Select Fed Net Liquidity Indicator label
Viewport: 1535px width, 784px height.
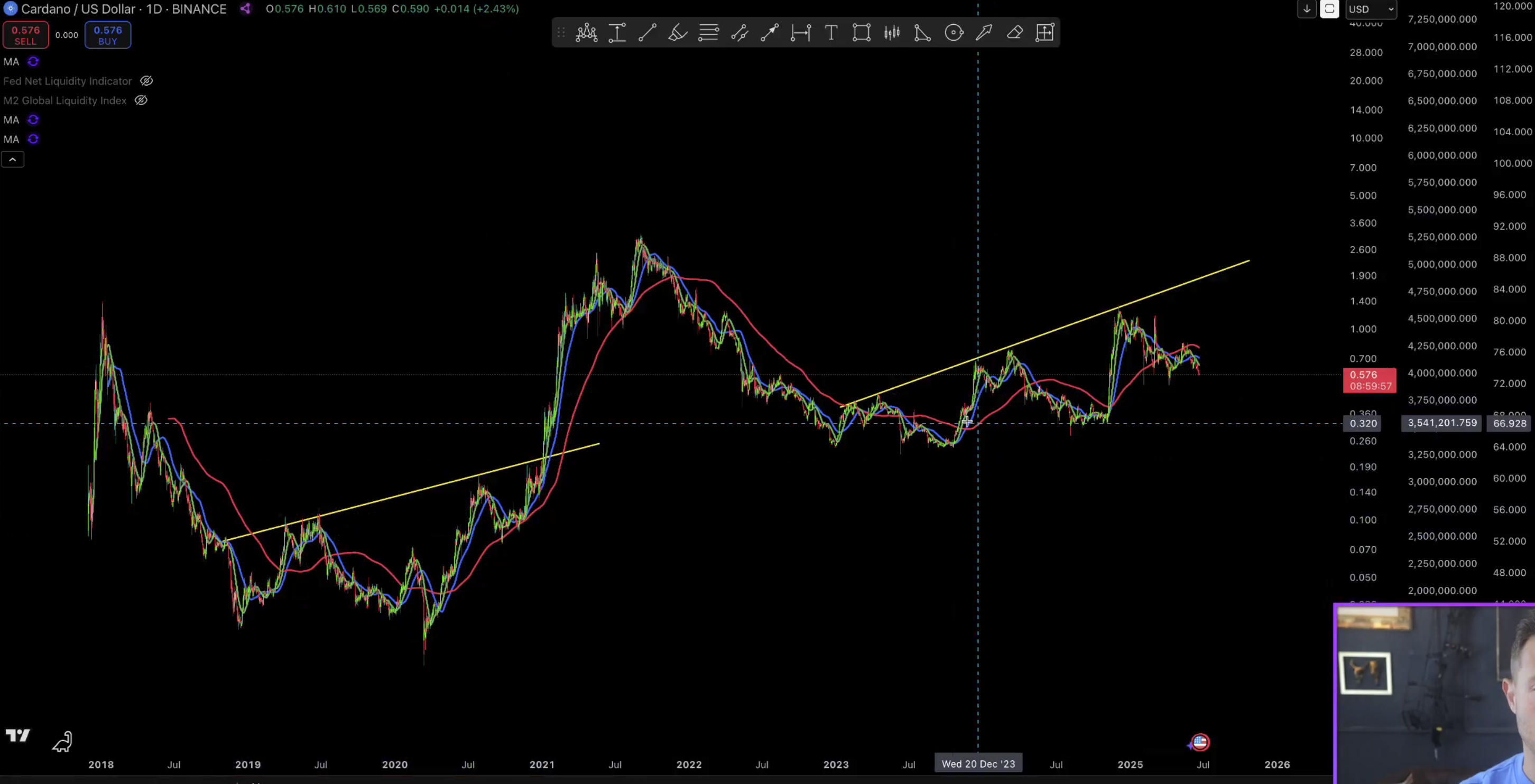67,81
